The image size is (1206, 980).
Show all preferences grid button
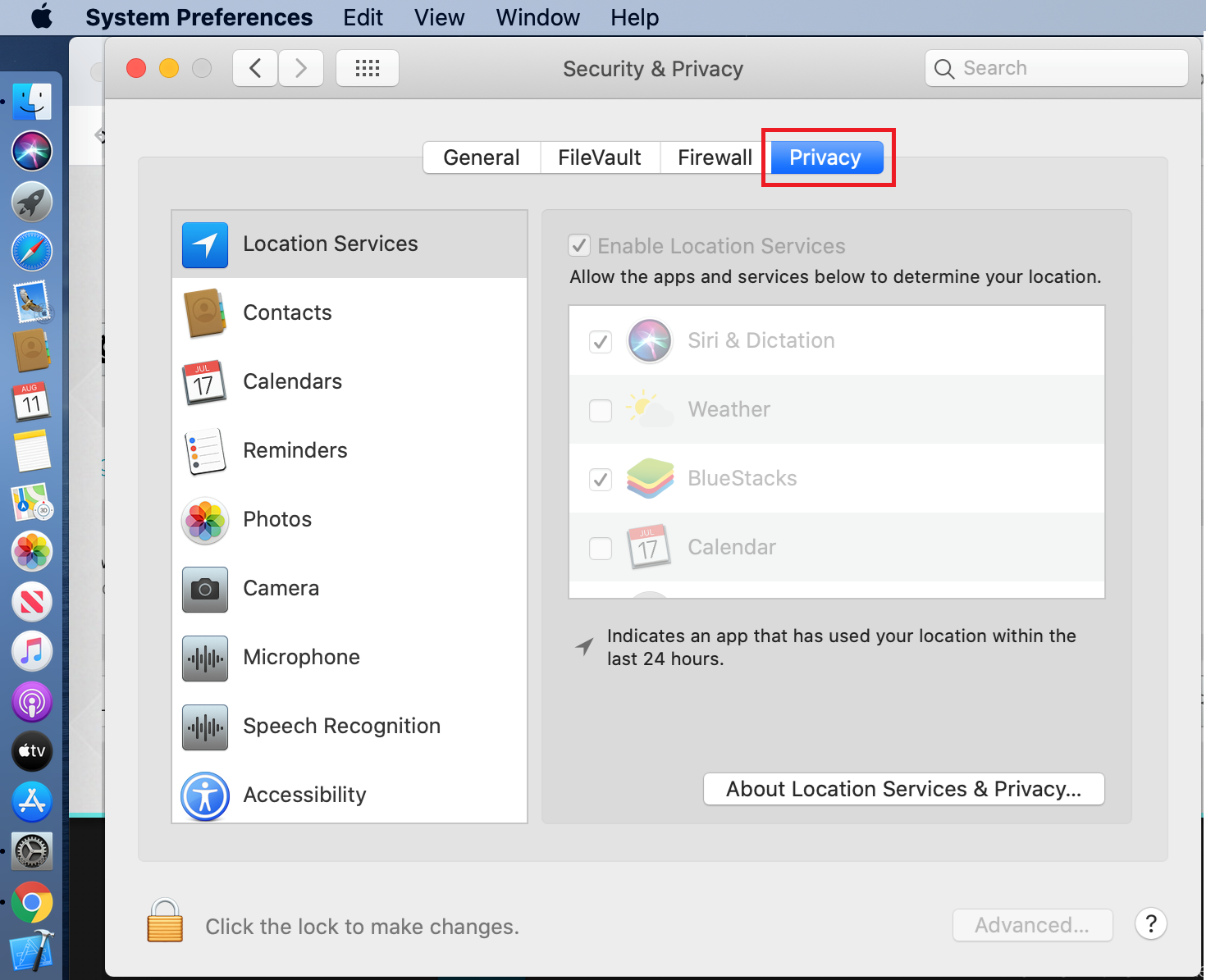click(x=368, y=68)
